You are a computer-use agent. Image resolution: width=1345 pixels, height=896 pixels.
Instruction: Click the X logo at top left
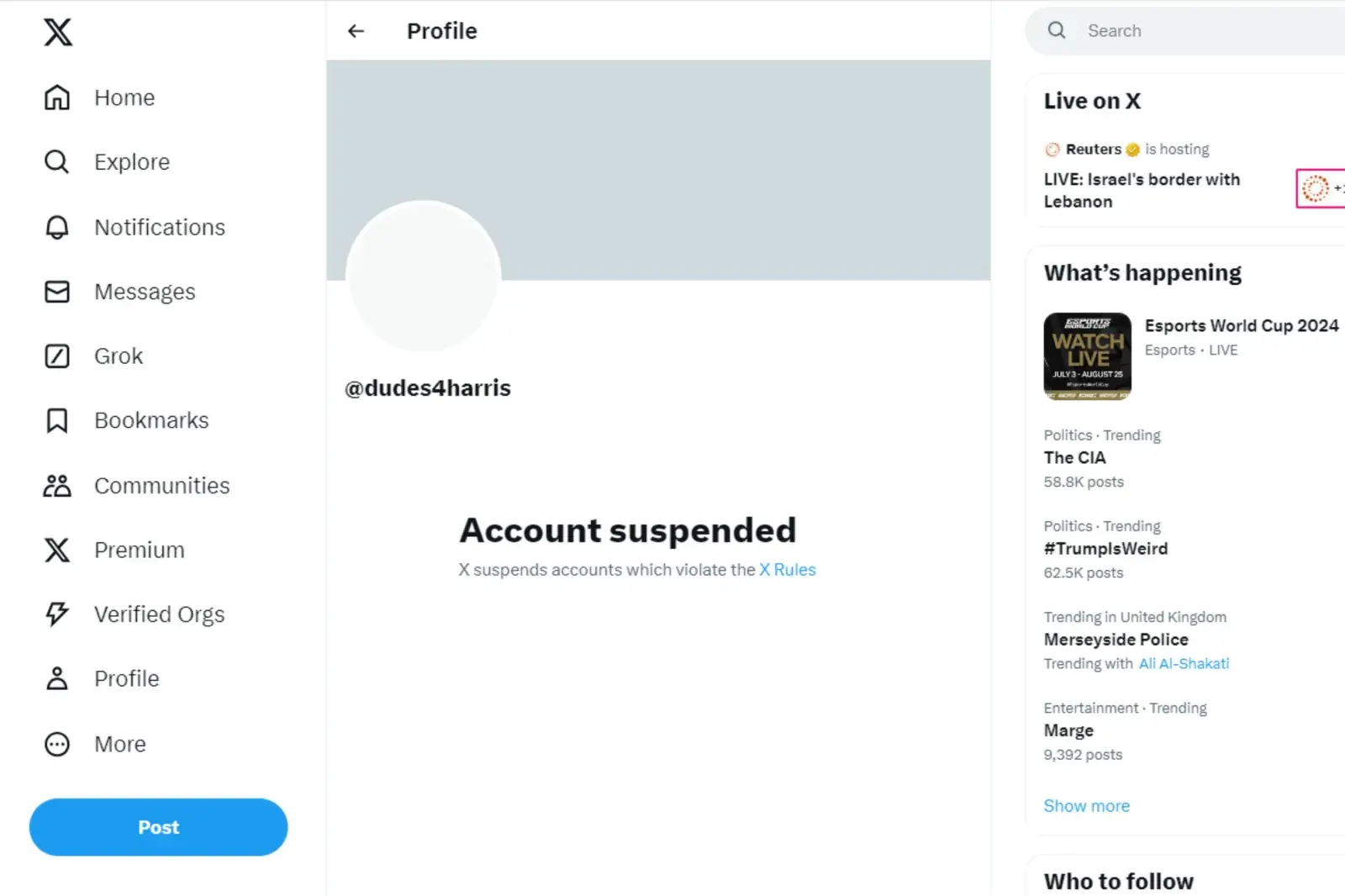click(56, 32)
